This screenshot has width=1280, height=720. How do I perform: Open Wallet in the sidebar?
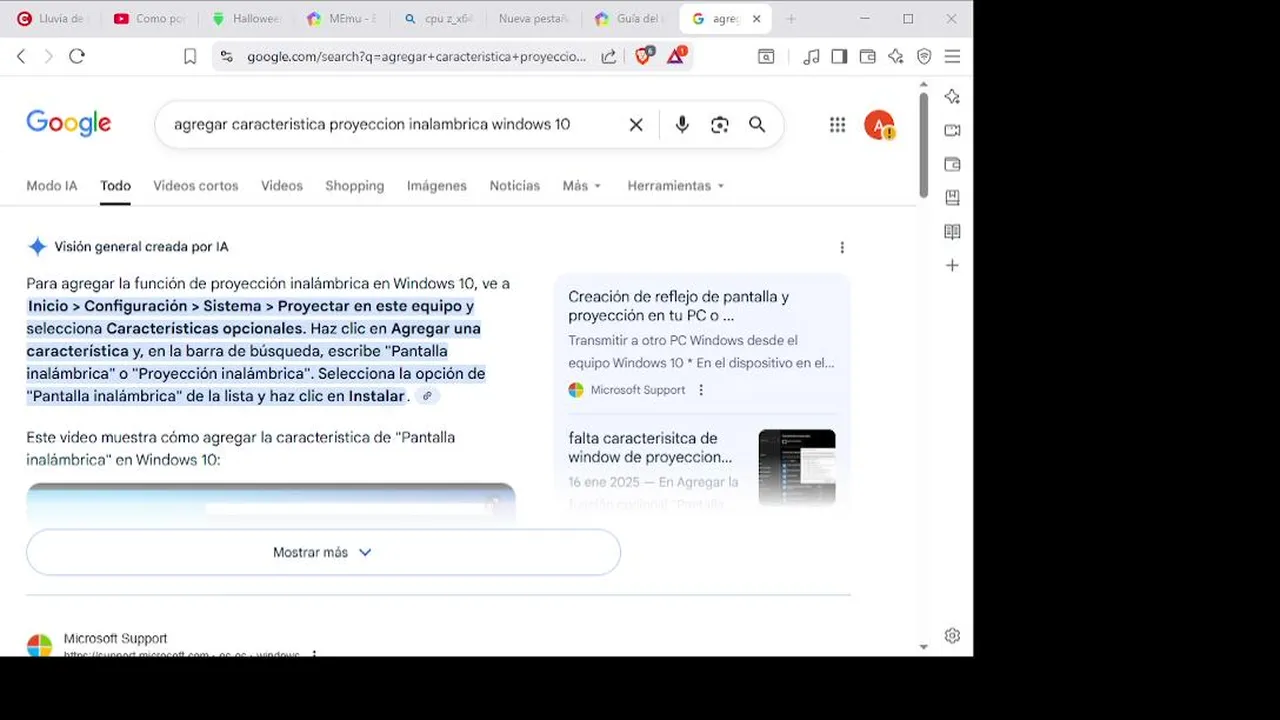coord(952,164)
